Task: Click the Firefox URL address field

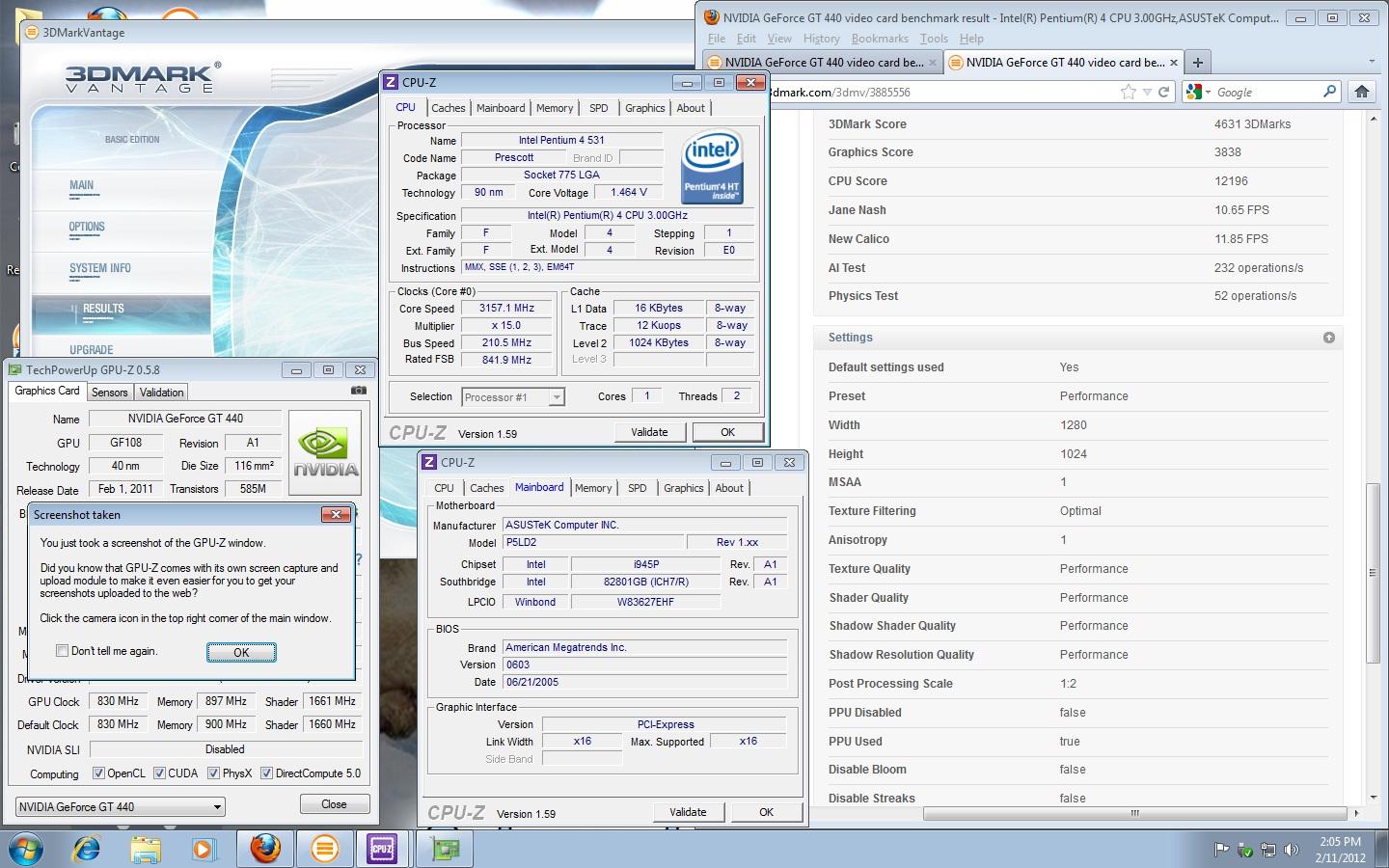Action: point(945,92)
